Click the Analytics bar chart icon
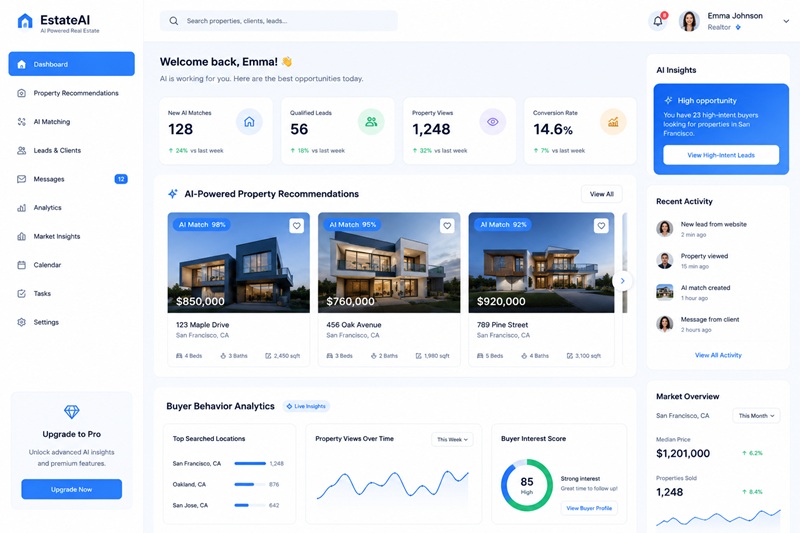Image resolution: width=800 pixels, height=533 pixels. pos(21,208)
